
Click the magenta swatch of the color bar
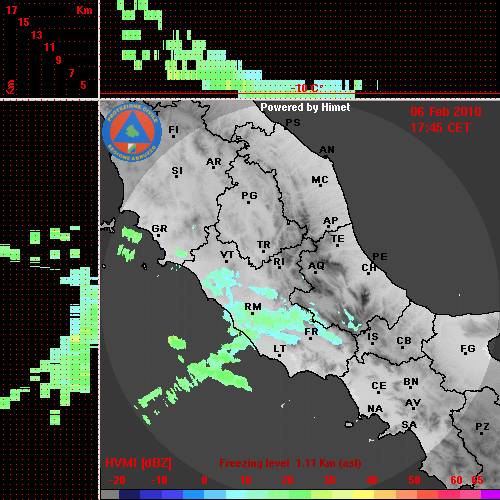490,495
